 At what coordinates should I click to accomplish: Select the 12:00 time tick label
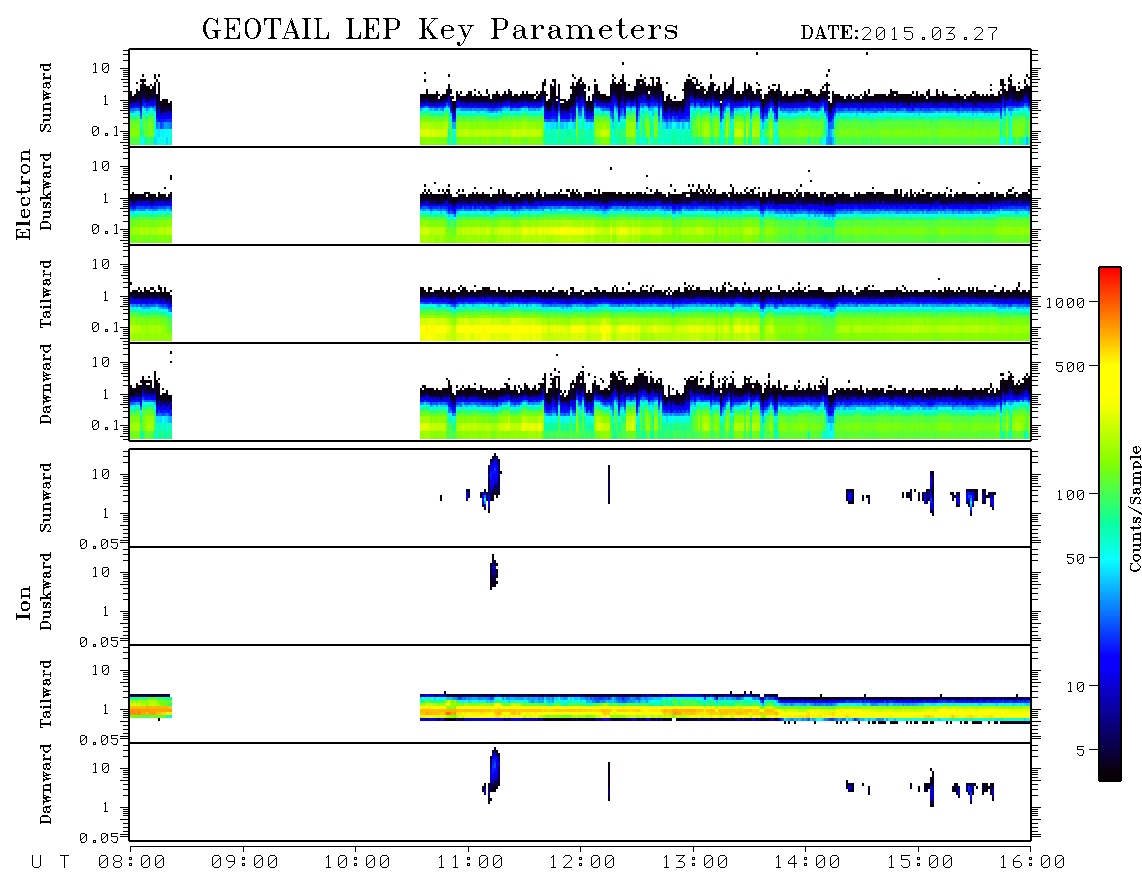[x=582, y=863]
